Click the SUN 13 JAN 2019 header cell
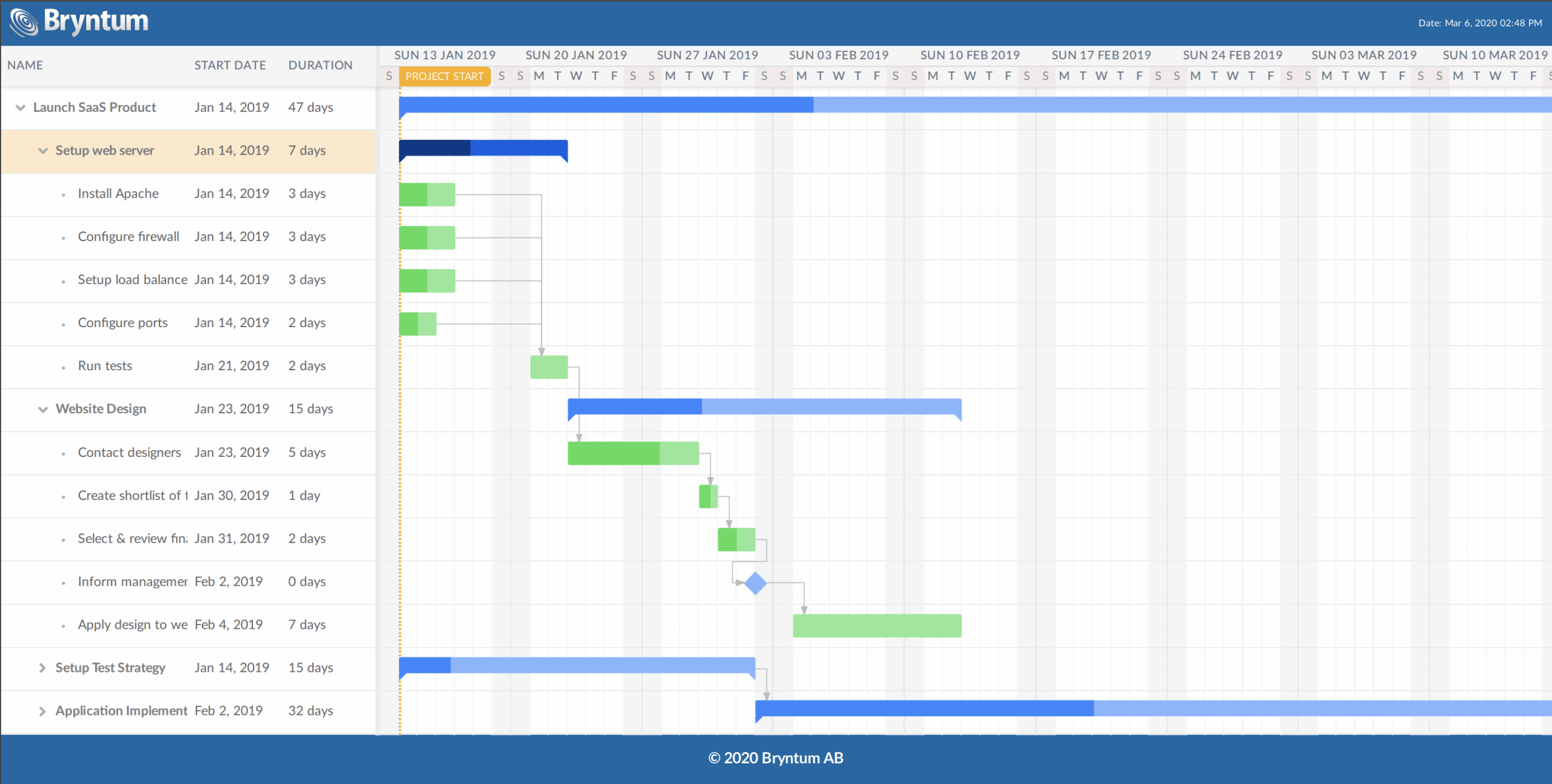The height and width of the screenshot is (784, 1552). (x=444, y=55)
